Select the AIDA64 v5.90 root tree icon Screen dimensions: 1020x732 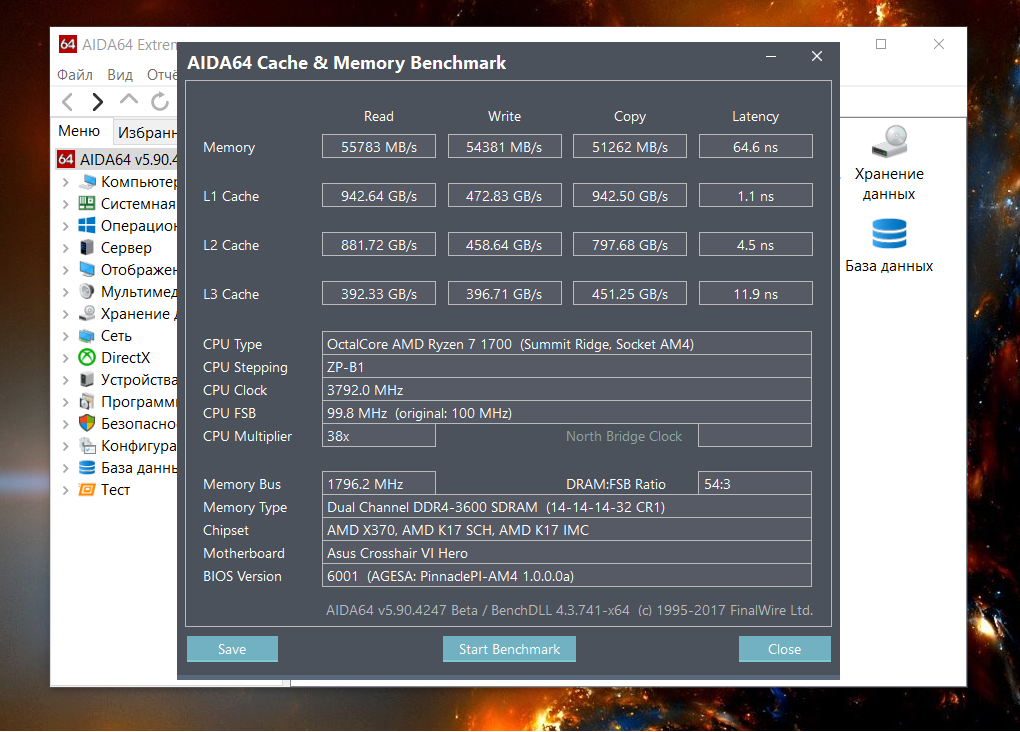(66, 159)
